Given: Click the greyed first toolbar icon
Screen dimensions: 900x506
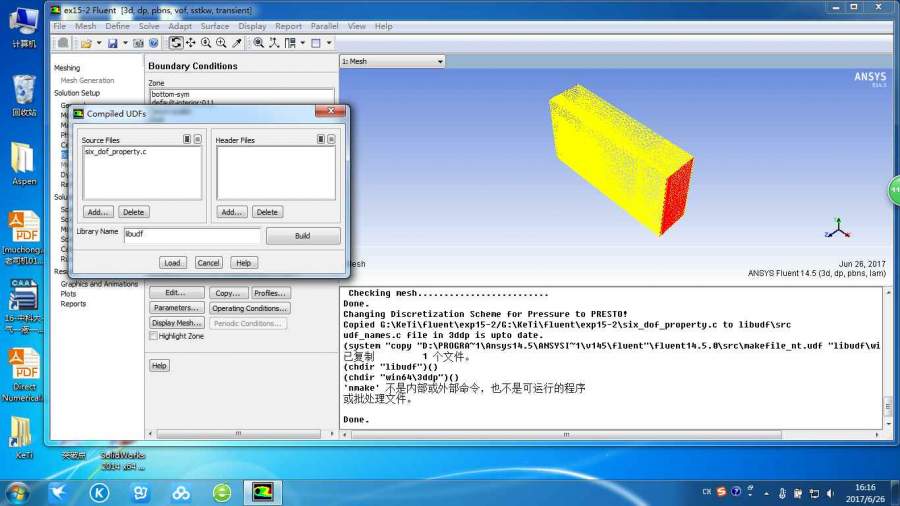Looking at the screenshot, I should [x=63, y=43].
